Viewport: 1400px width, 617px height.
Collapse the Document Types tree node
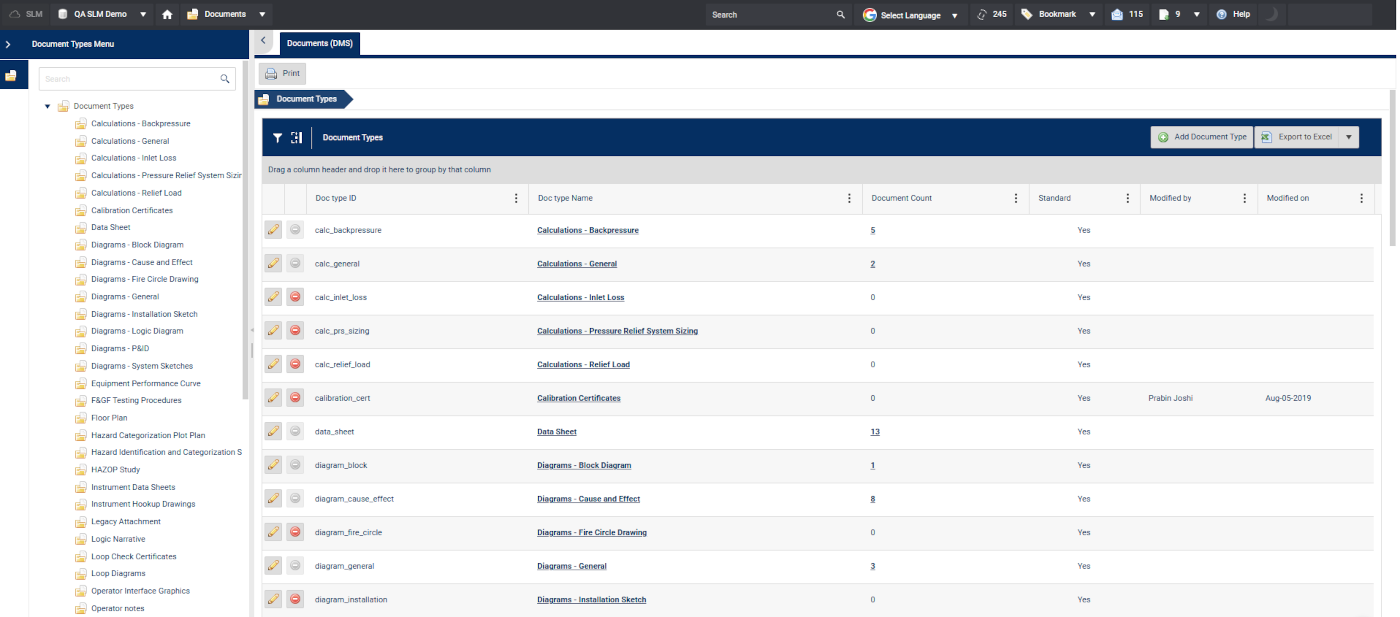(47, 106)
